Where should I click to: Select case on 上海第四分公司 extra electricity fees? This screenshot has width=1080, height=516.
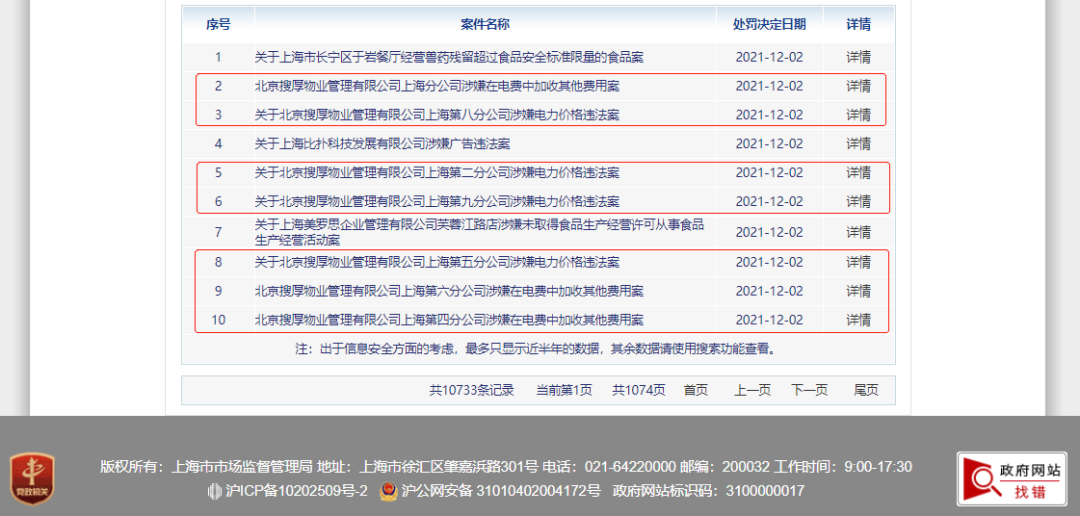pyautogui.click(x=449, y=320)
